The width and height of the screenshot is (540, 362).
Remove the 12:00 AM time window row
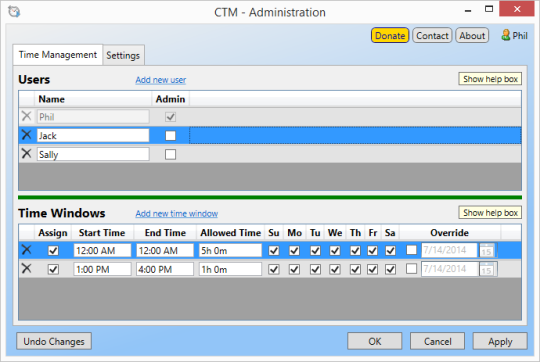pos(26,250)
